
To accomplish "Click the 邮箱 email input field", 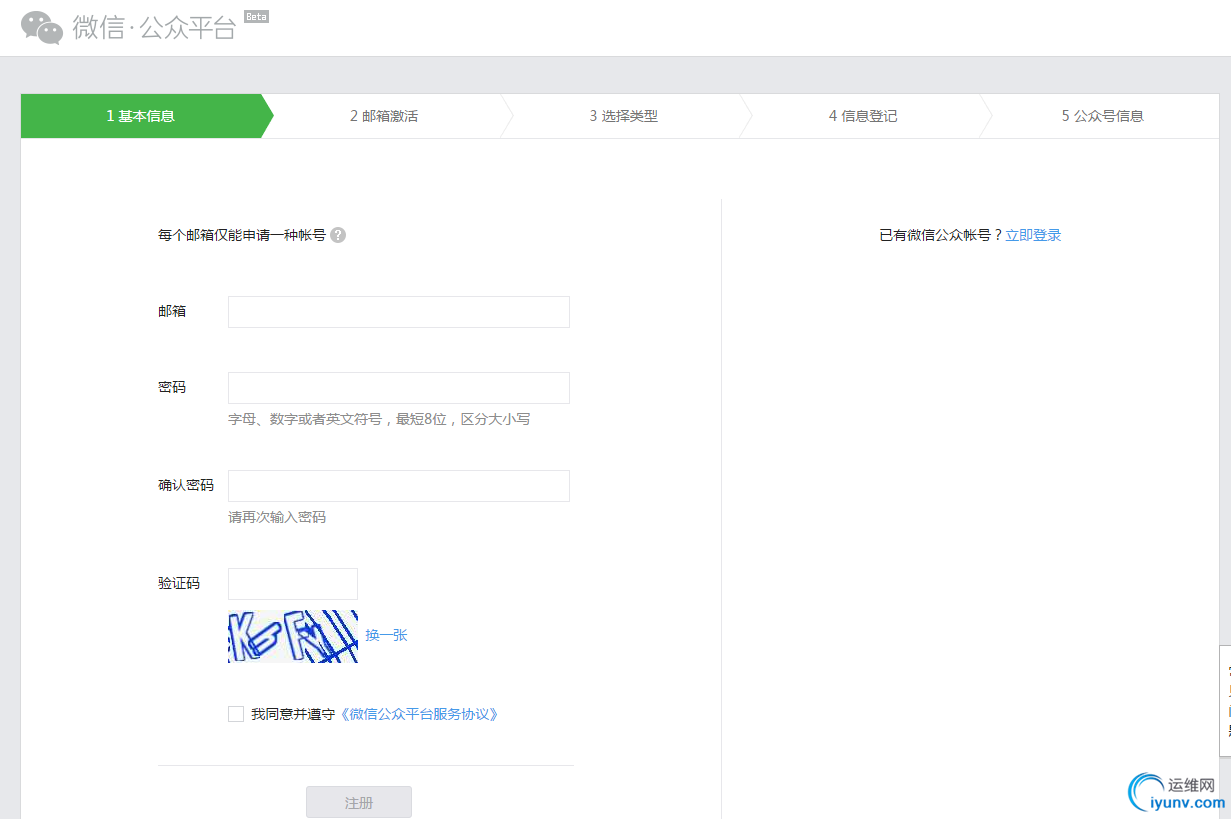I will pyautogui.click(x=399, y=312).
